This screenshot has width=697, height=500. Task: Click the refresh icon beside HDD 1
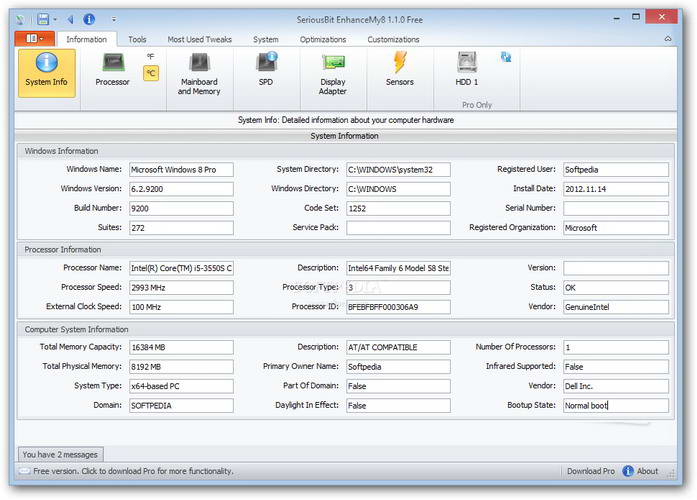(505, 58)
